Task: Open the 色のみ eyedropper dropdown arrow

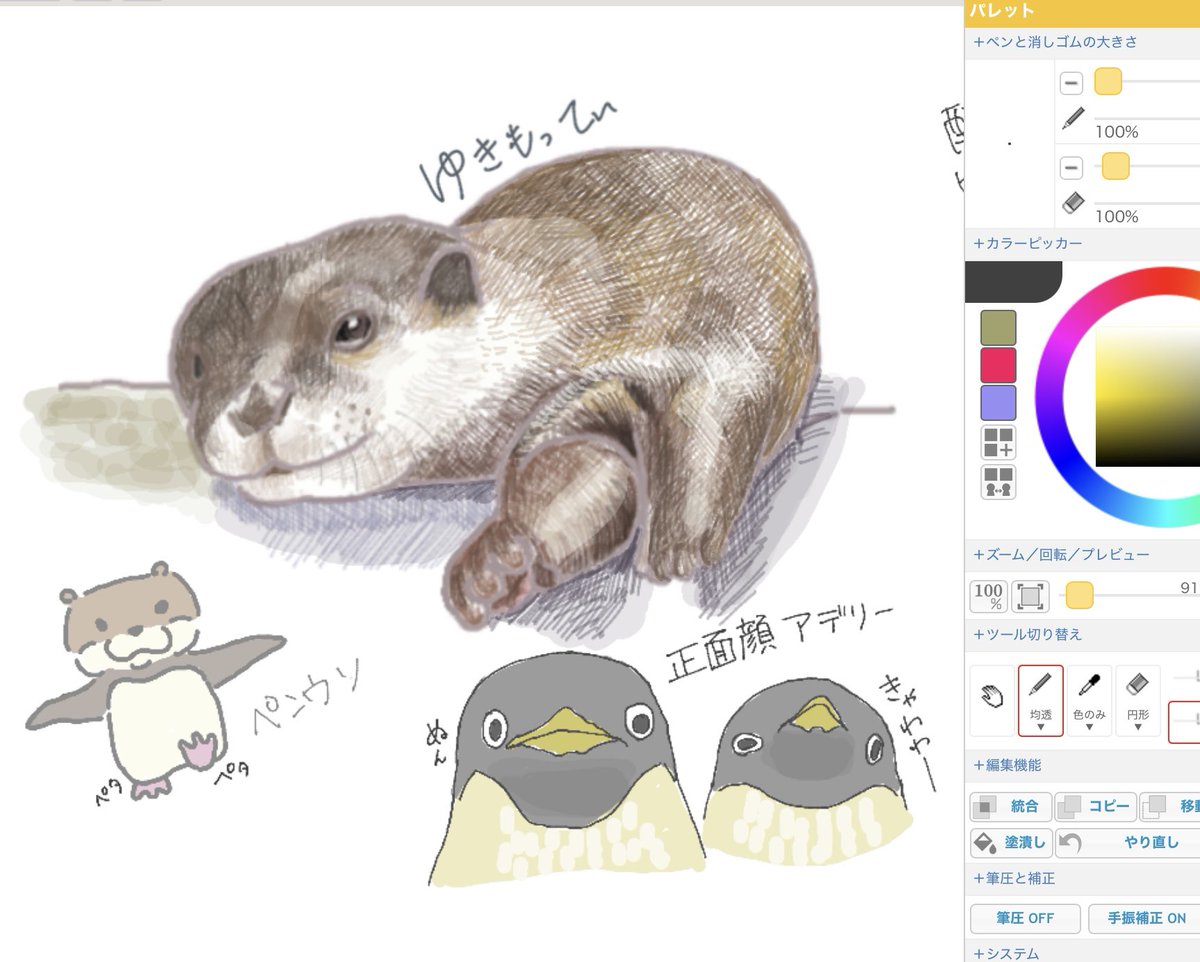Action: pos(1089,728)
